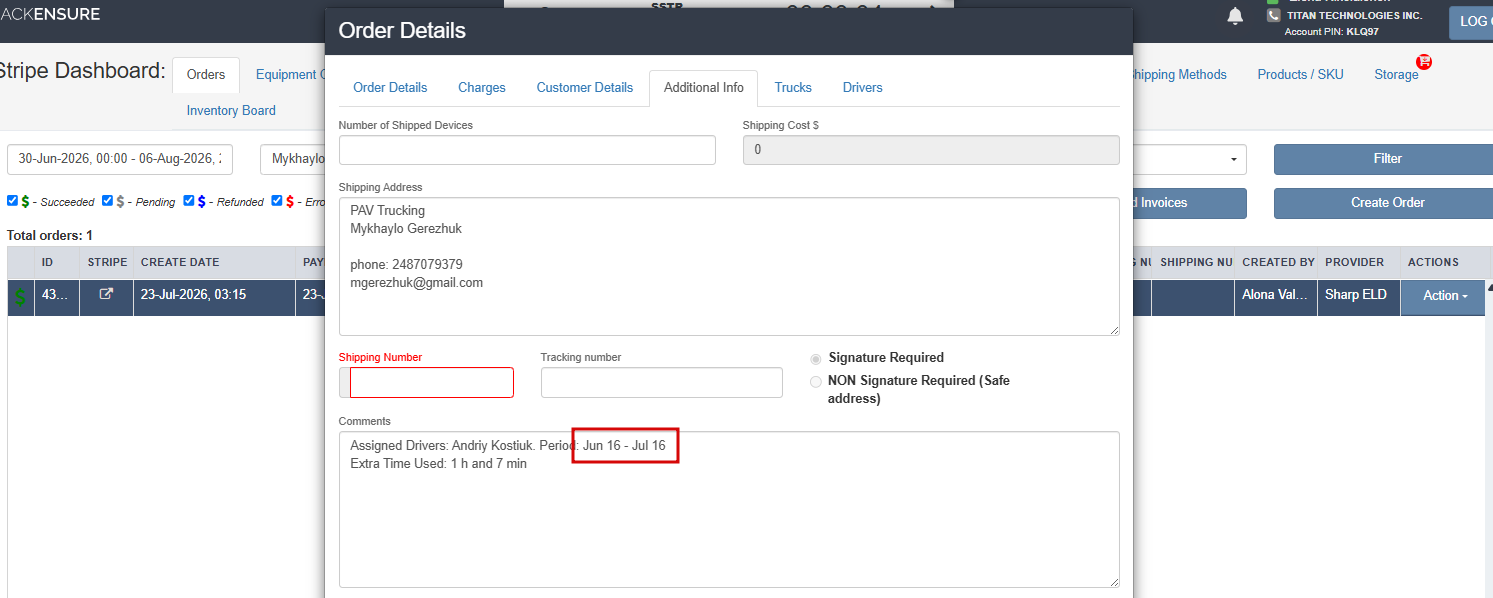Click the Shipping Number input field

coord(431,382)
